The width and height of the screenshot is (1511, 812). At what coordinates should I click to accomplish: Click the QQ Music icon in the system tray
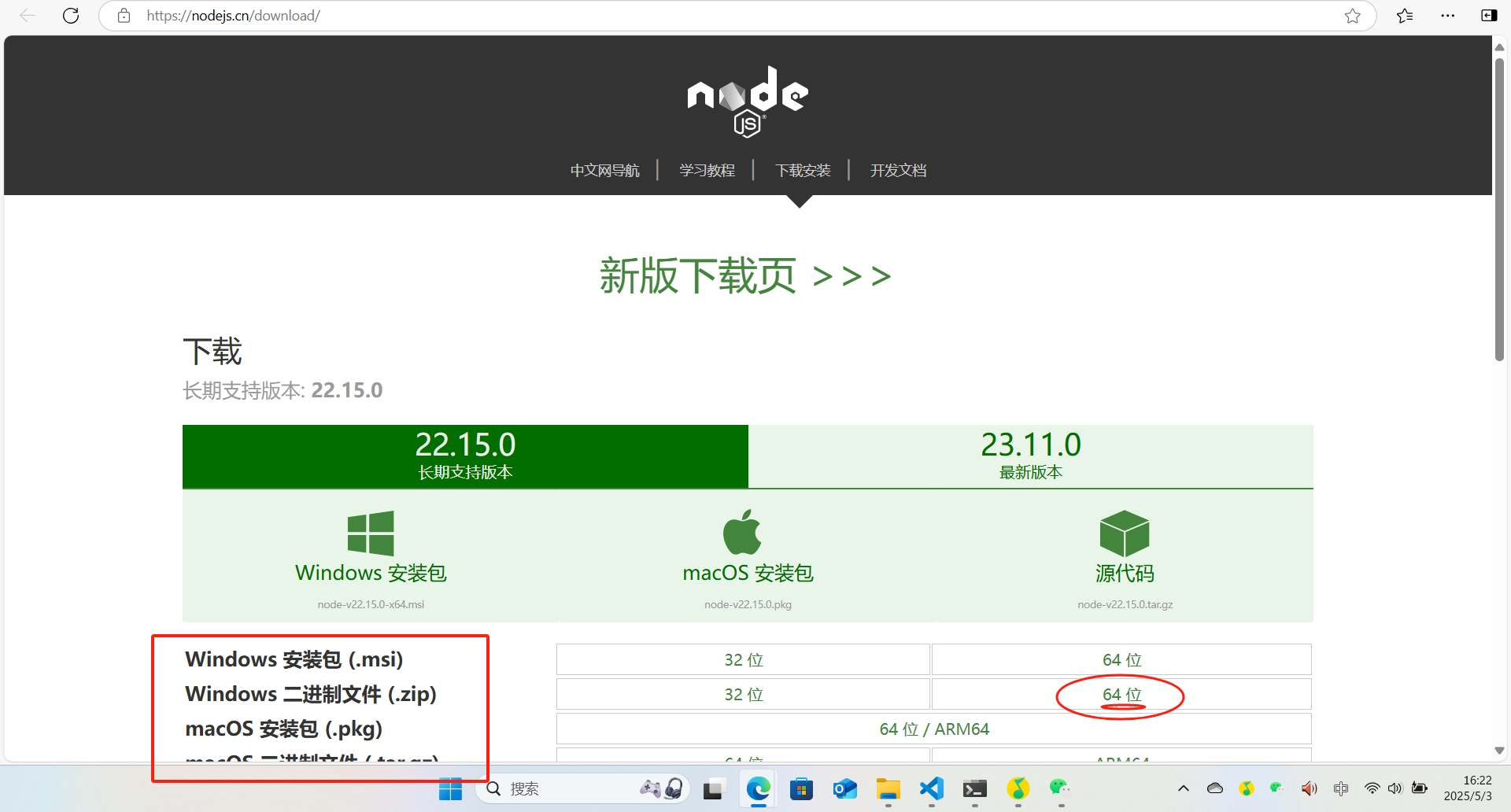point(1247,788)
